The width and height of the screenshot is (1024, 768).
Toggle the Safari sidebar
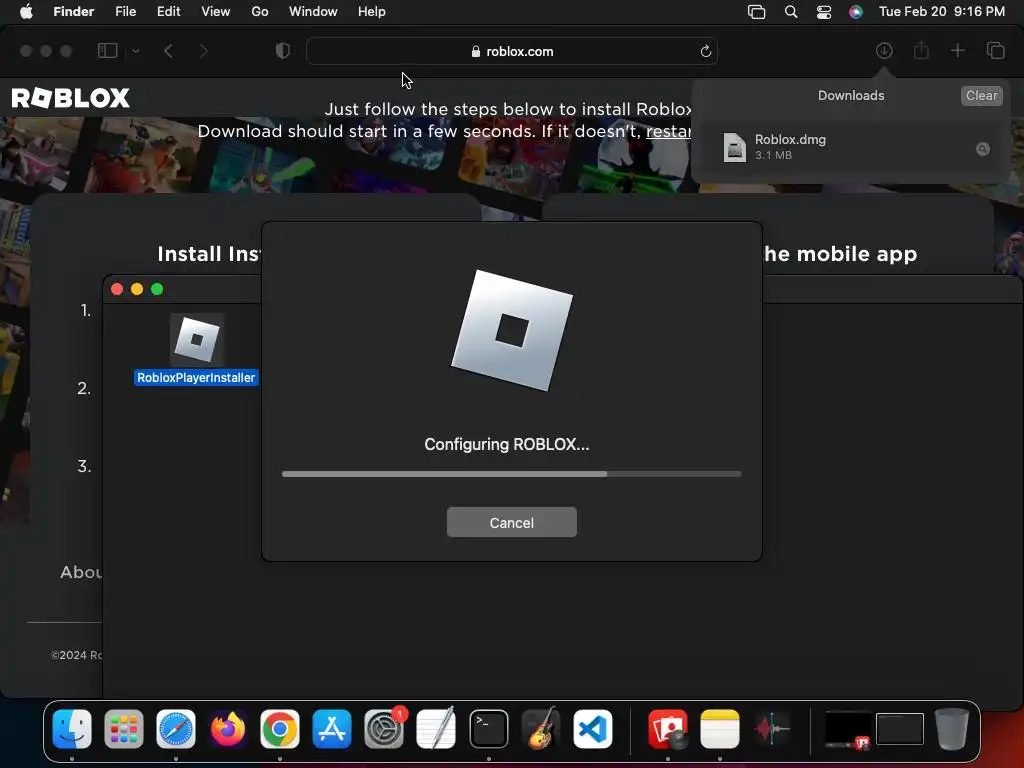tap(107, 51)
